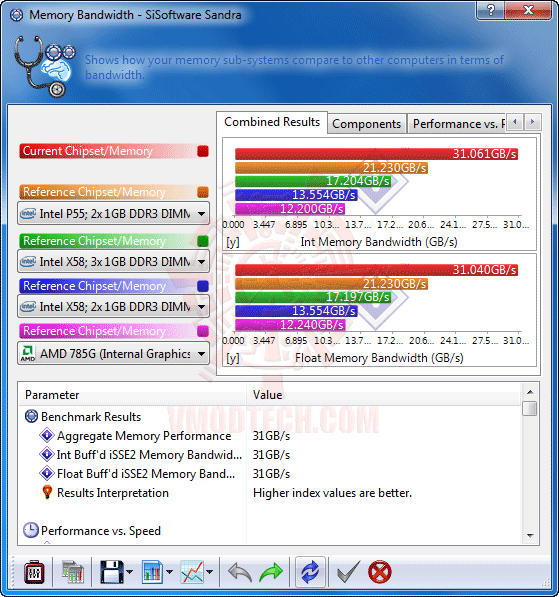Click the 17.197GB/s green bar in Float chart
559x597 pixels.
313,297
